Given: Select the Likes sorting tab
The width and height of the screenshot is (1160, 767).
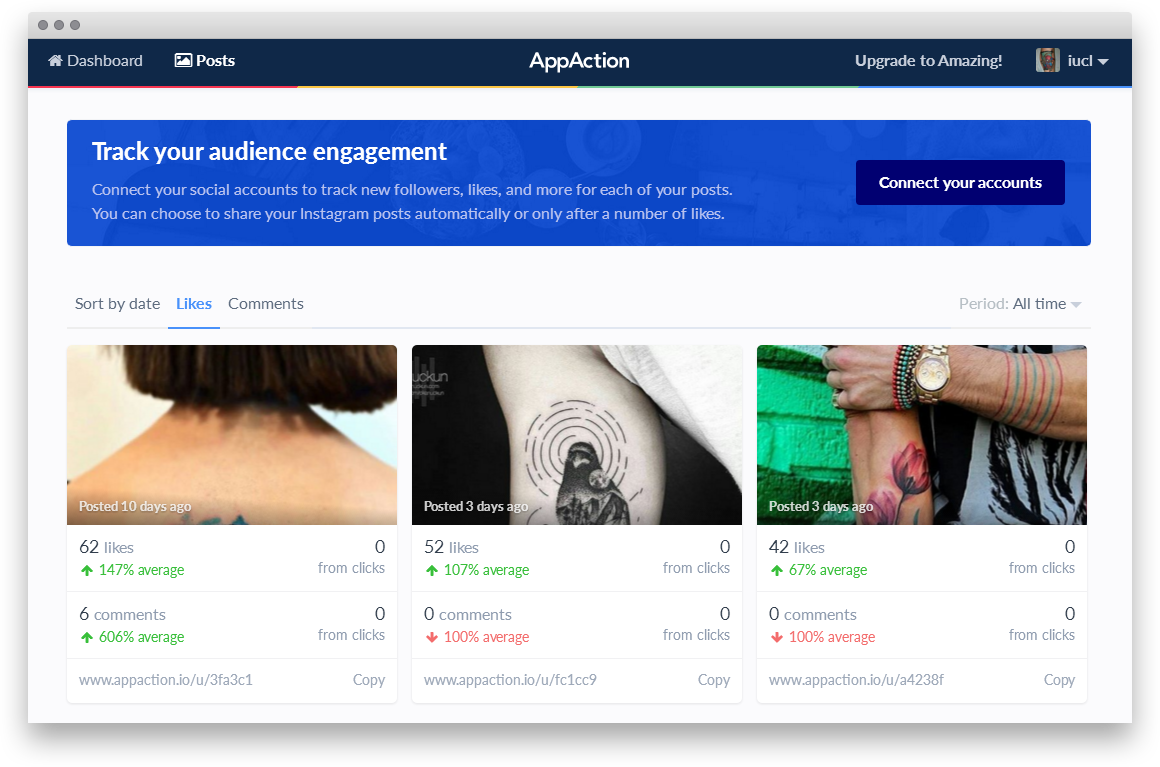Looking at the screenshot, I should (194, 304).
